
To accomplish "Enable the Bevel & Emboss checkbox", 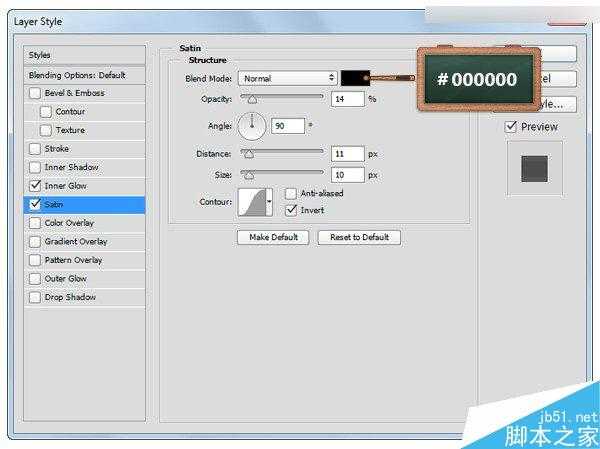I will point(36,93).
